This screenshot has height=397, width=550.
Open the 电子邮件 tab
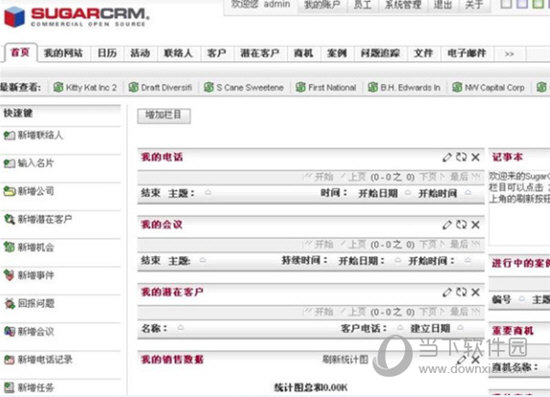click(467, 53)
